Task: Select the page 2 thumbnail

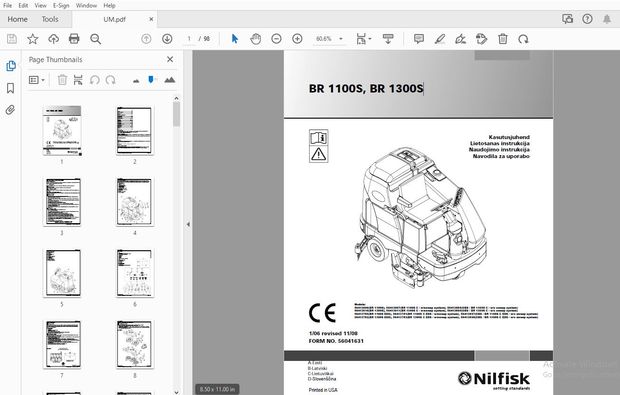Action: [x=134, y=130]
